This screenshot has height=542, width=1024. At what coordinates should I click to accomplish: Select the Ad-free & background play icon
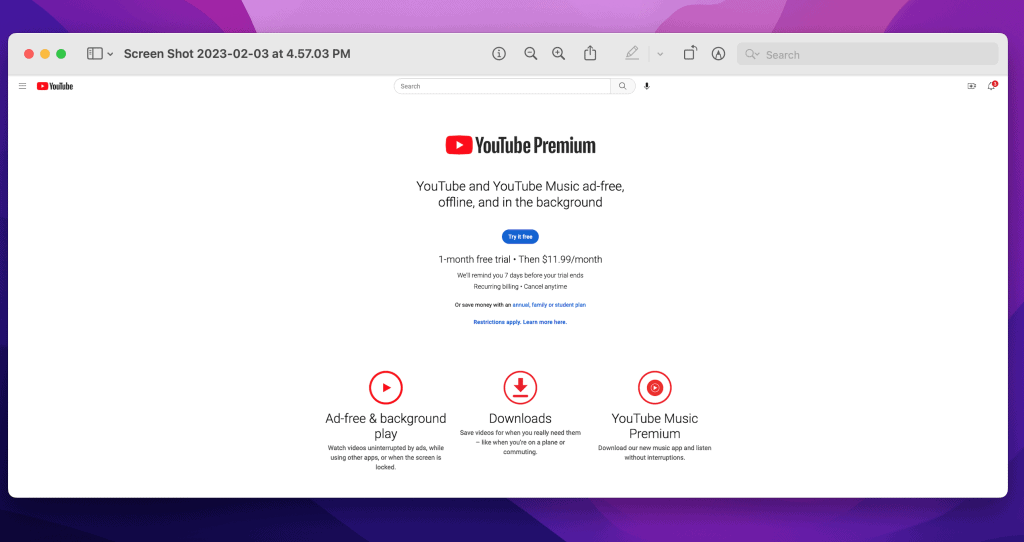click(386, 387)
